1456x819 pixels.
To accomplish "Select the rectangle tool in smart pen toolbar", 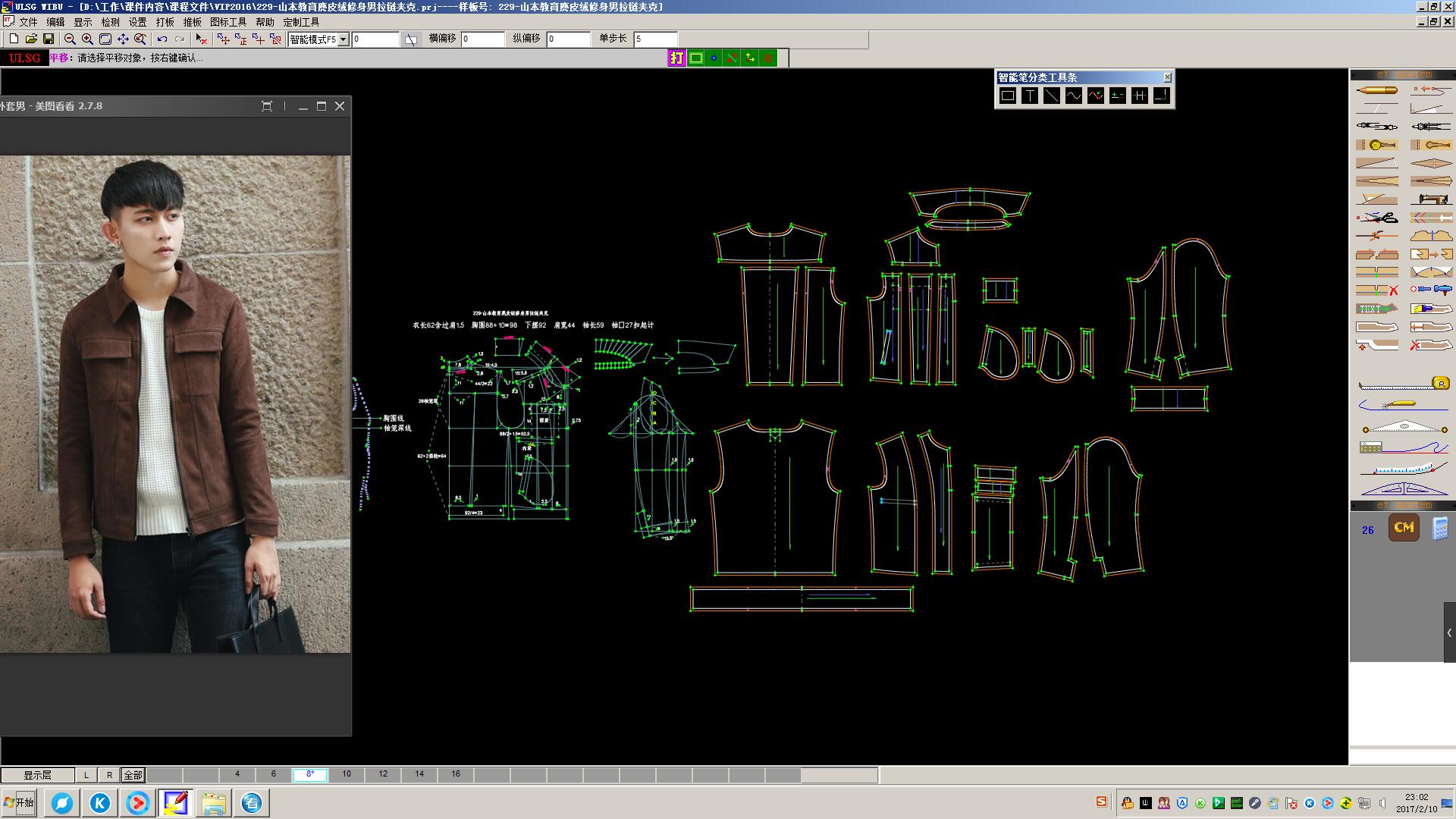I will click(x=1008, y=96).
